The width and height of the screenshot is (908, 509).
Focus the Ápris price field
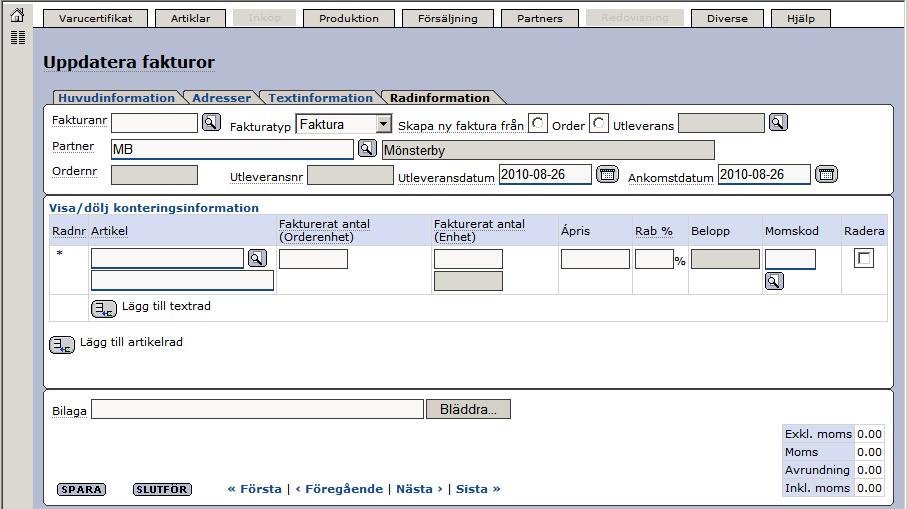595,258
